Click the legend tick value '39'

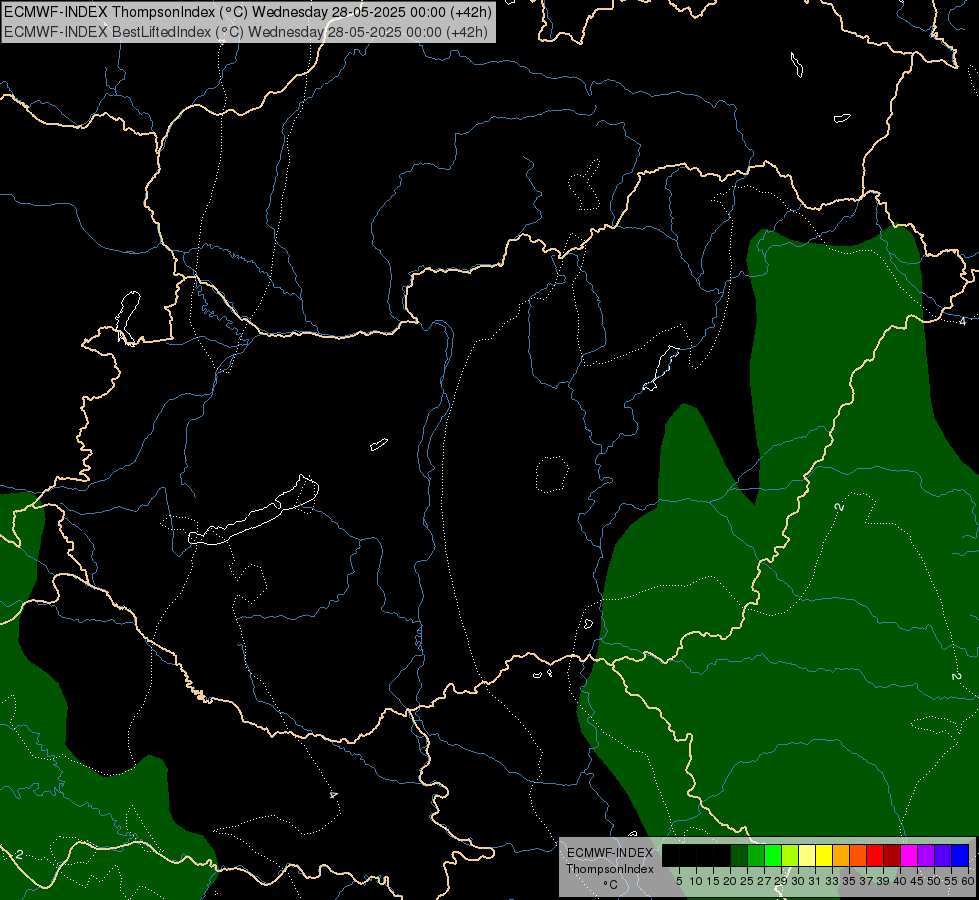(883, 881)
